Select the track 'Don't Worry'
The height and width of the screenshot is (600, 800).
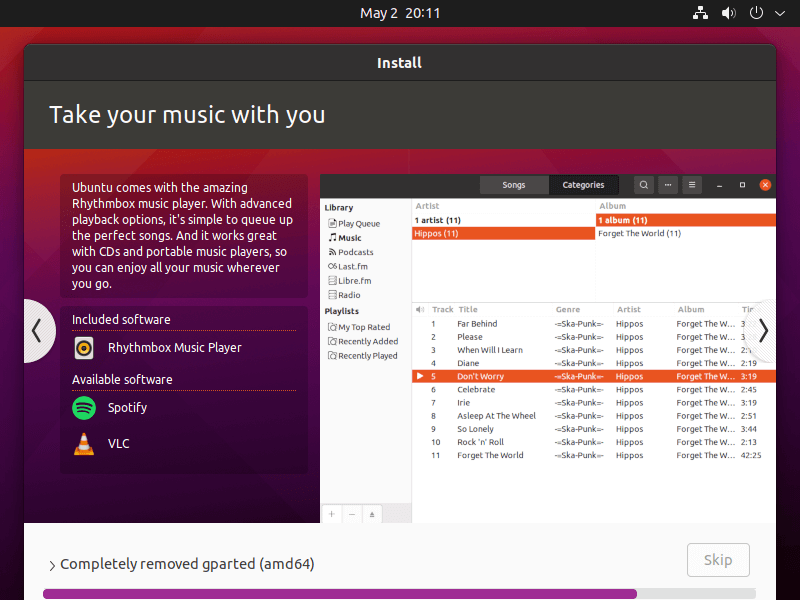tap(594, 376)
